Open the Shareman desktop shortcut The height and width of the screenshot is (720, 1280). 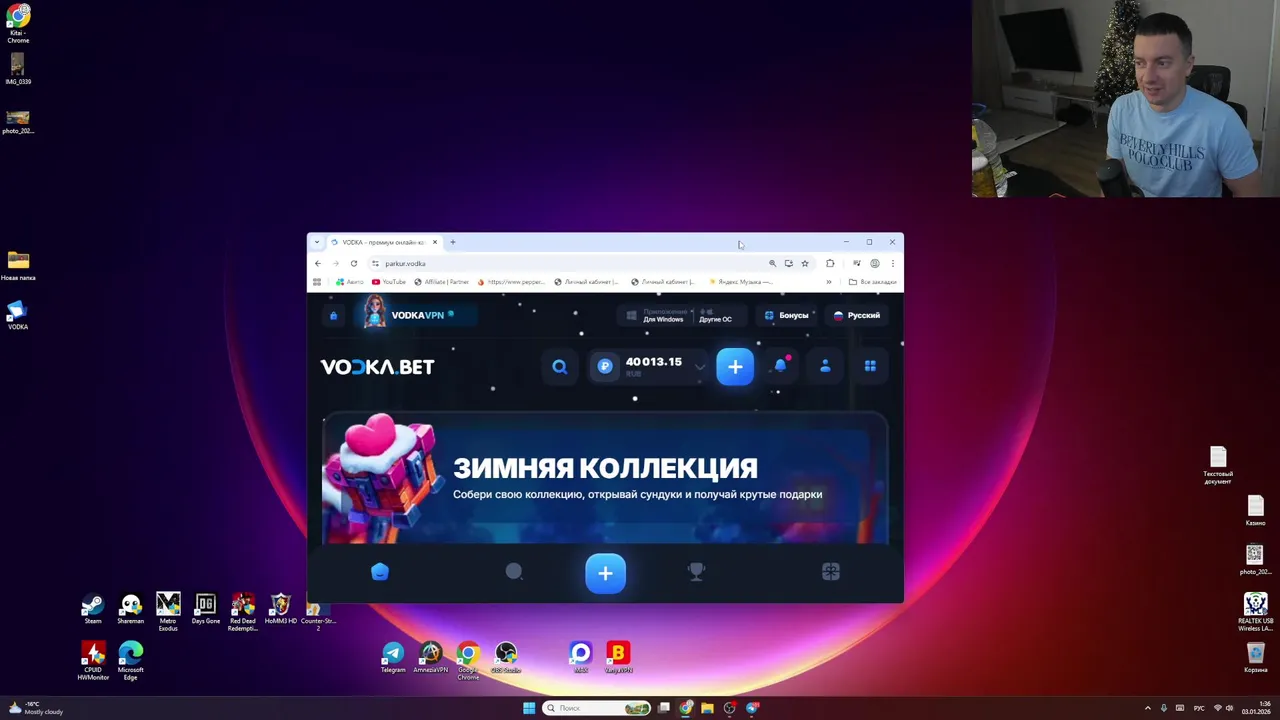tap(130, 609)
